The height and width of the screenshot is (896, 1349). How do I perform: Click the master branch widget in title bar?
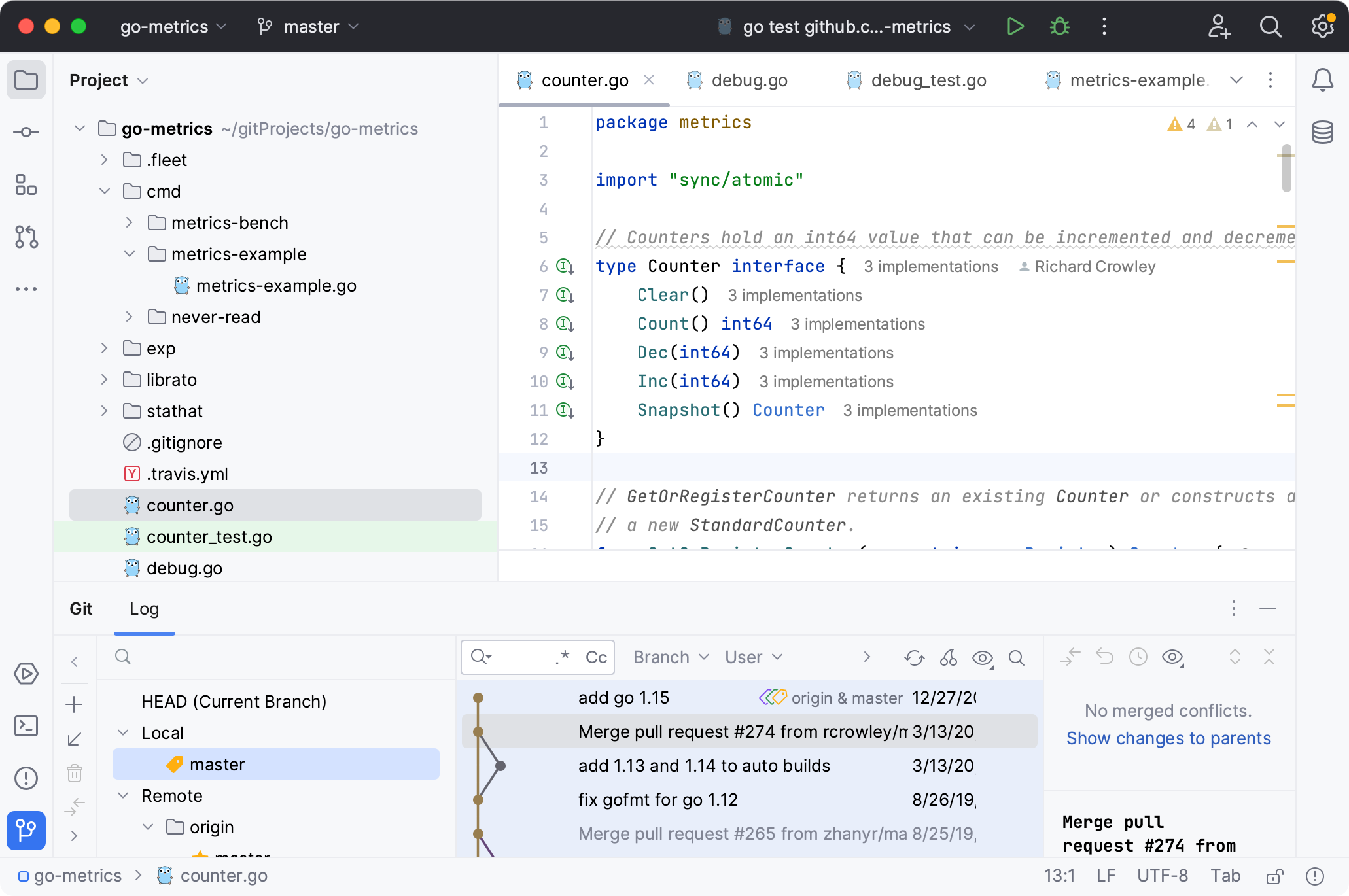tap(311, 27)
